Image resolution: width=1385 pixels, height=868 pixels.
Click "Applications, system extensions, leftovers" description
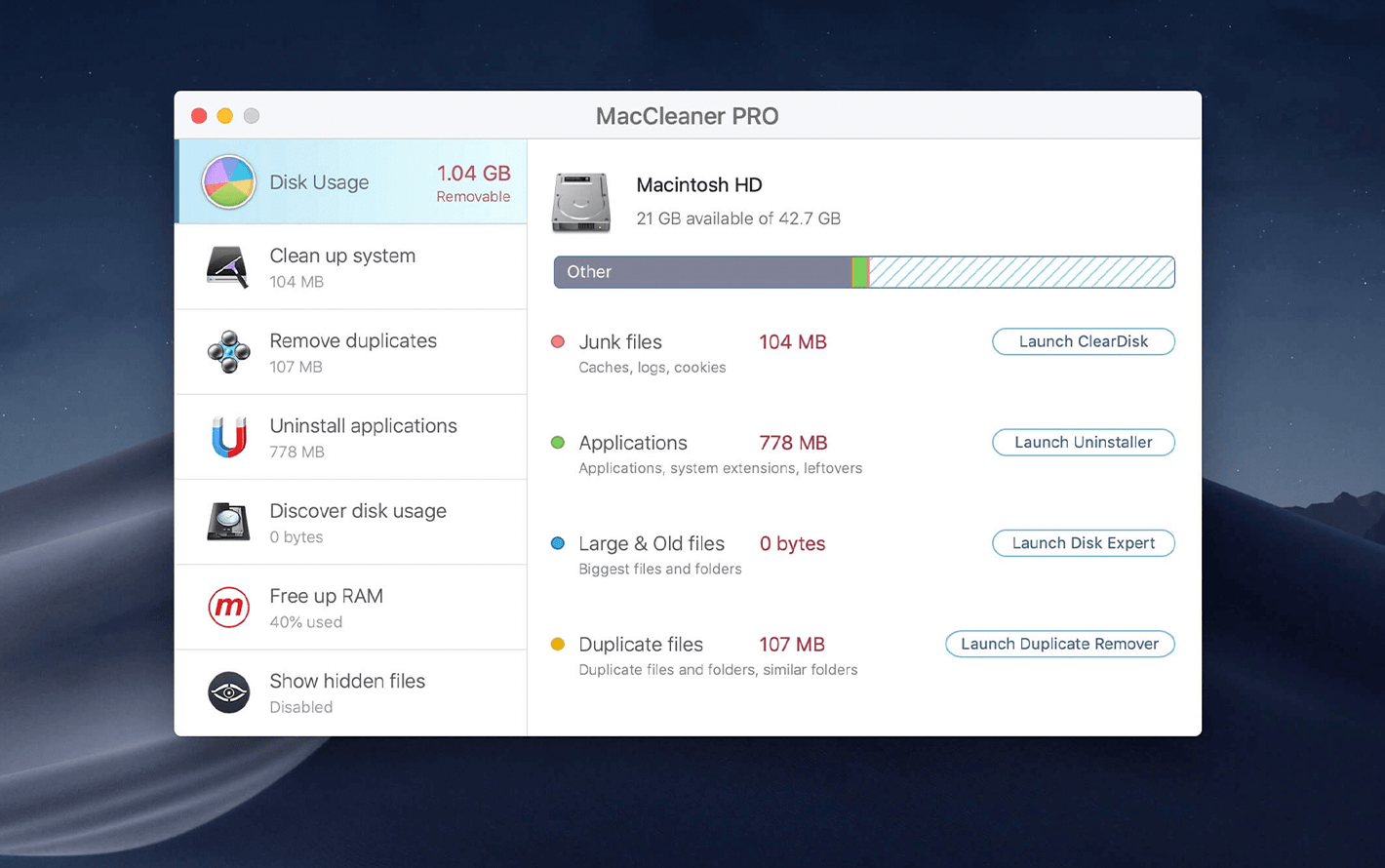(721, 468)
